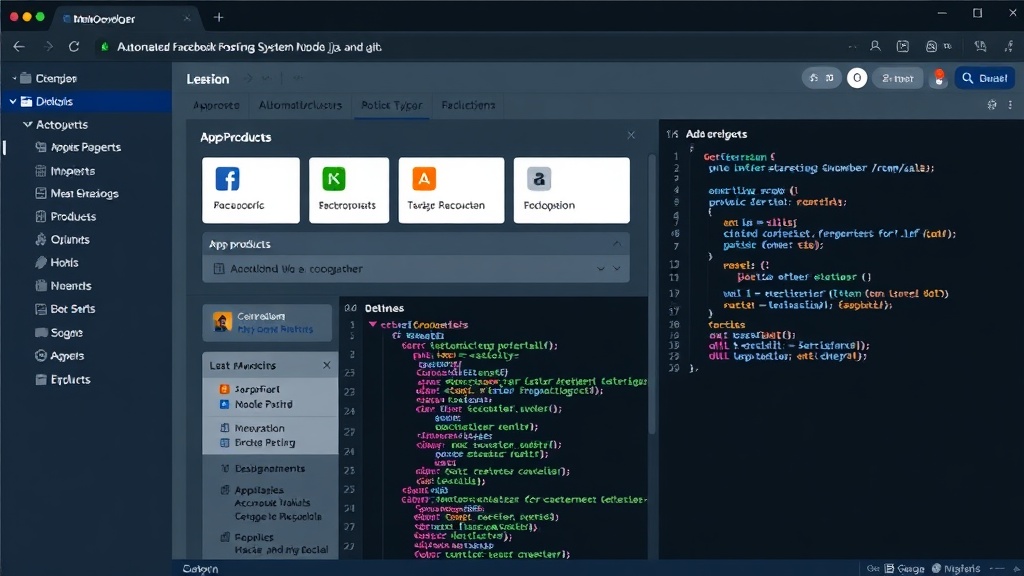This screenshot has height=576, width=1024.
Task: Click the Inpperts sidebar icon
Action: [x=40, y=171]
